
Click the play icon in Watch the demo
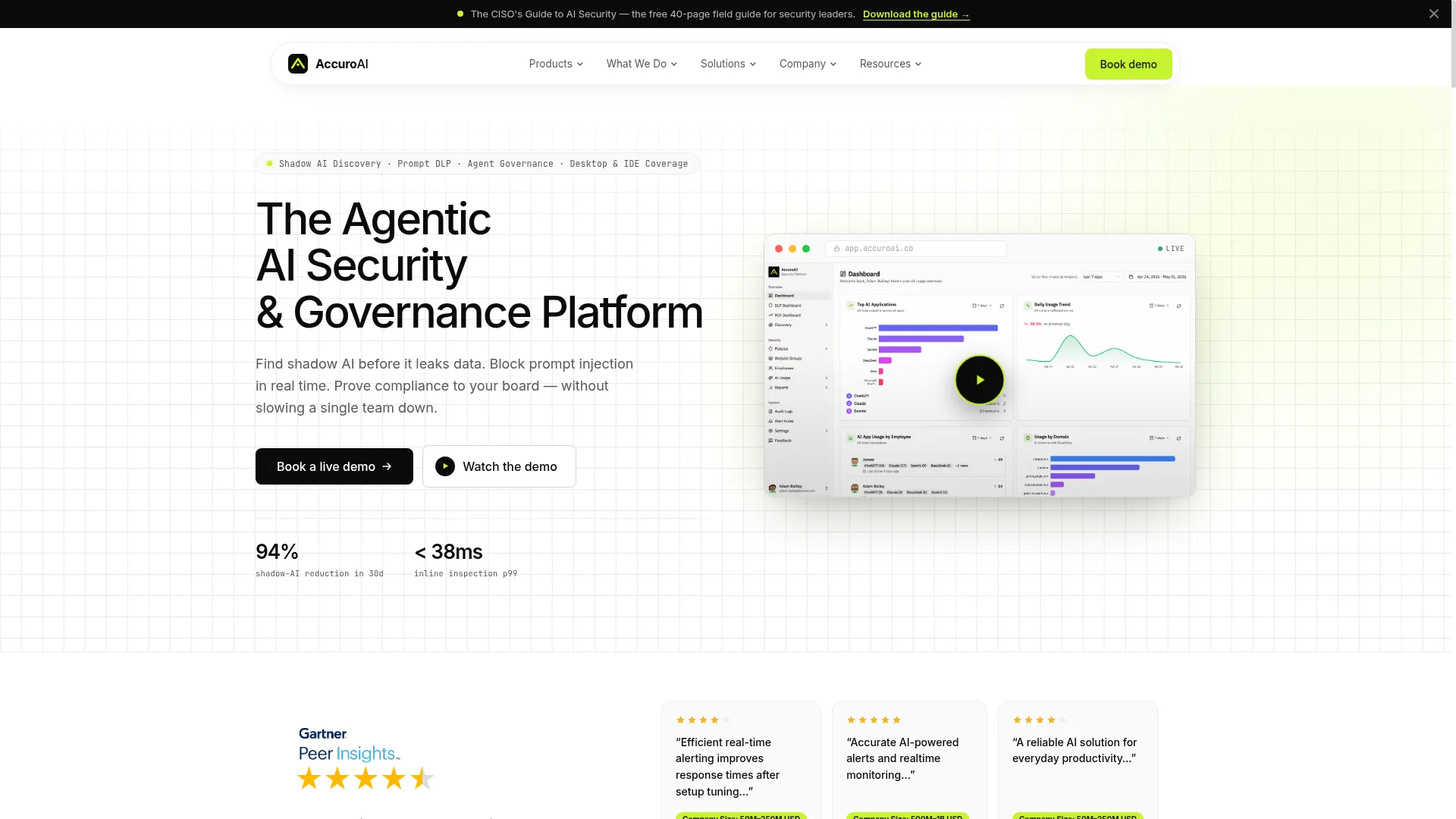(x=445, y=466)
